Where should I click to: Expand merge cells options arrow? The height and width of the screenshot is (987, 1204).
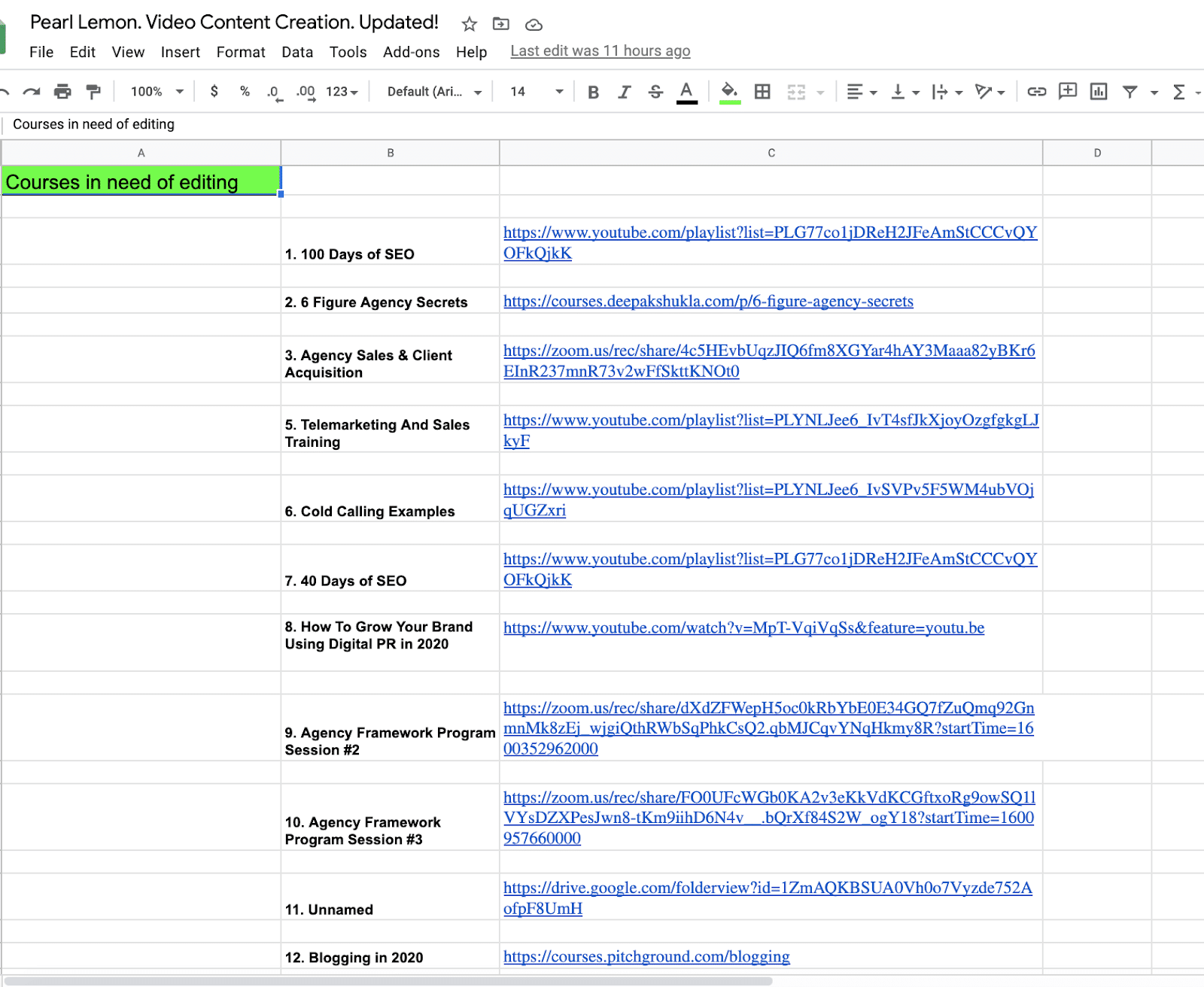(821, 93)
